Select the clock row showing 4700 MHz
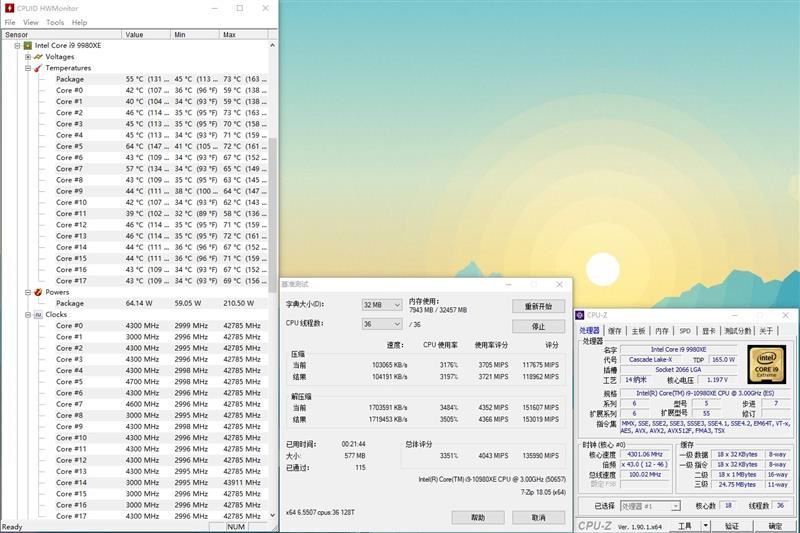 161,382
